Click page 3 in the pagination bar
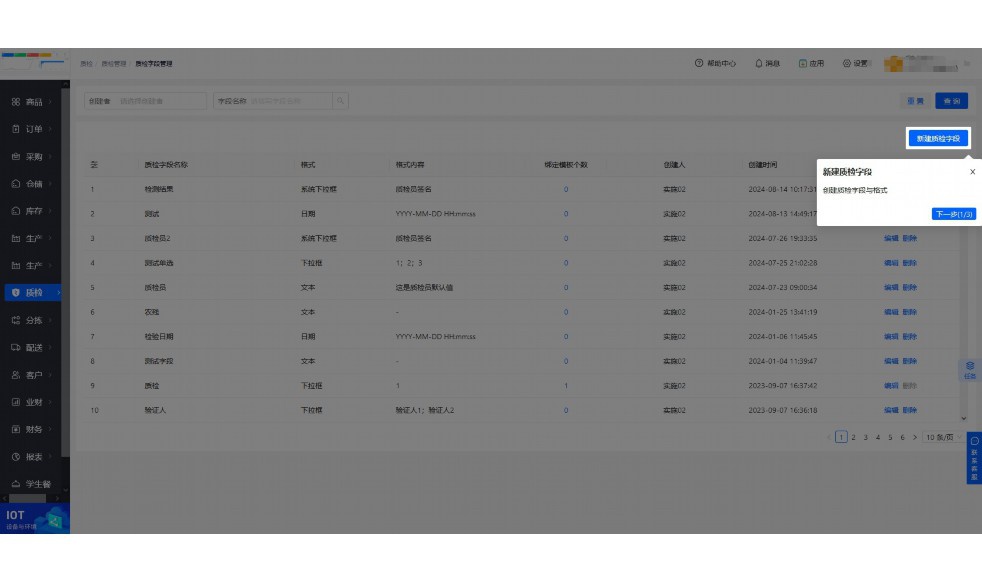 (866, 438)
